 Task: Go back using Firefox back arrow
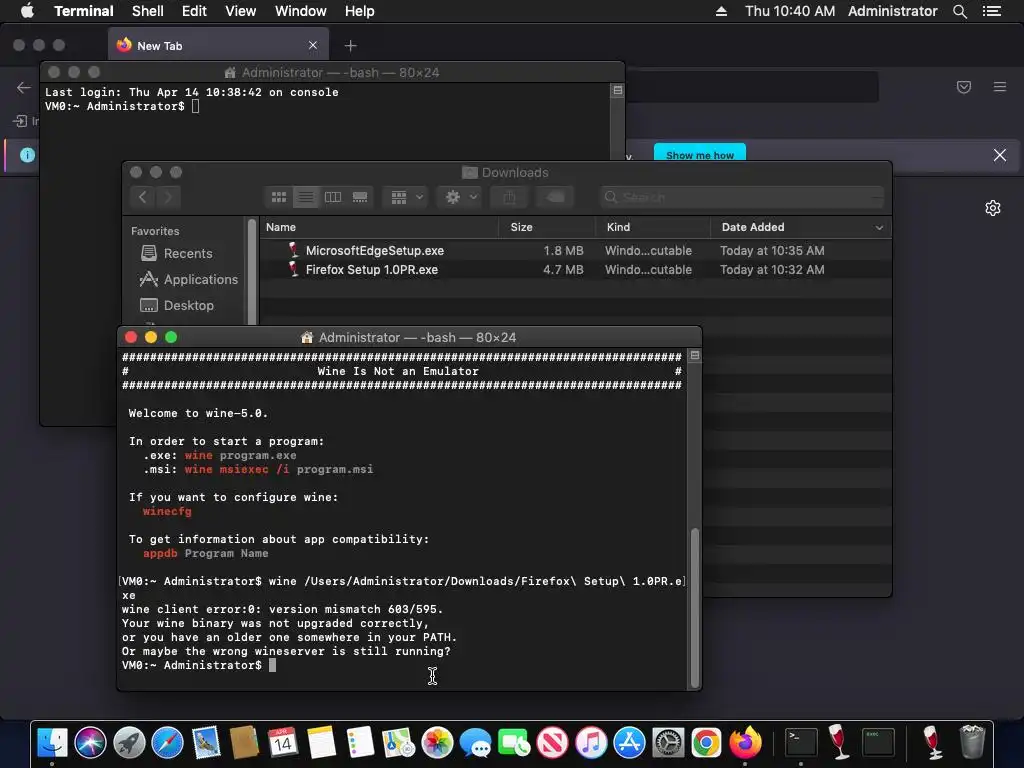24,88
